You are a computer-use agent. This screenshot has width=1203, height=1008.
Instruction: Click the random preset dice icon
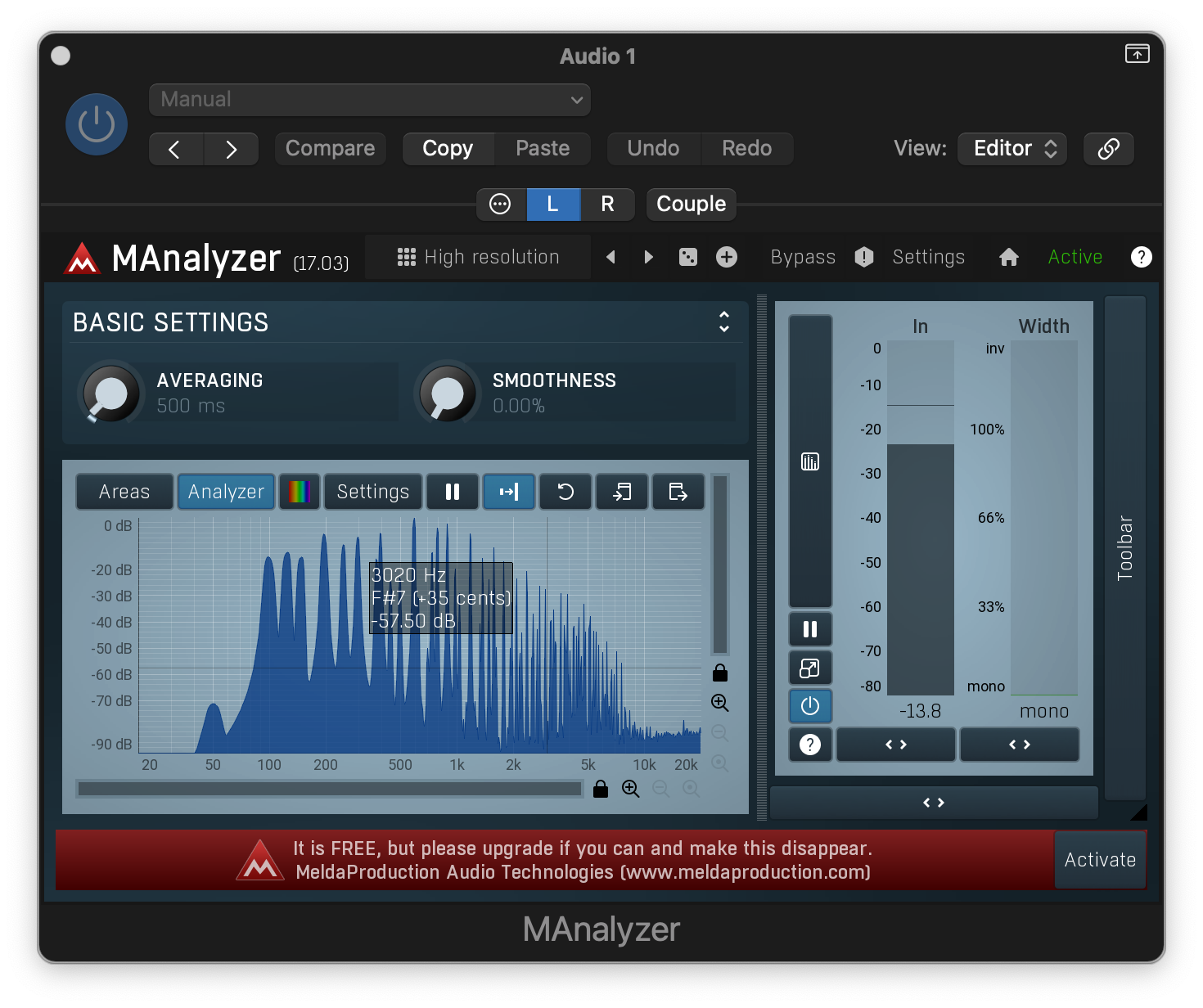688,257
